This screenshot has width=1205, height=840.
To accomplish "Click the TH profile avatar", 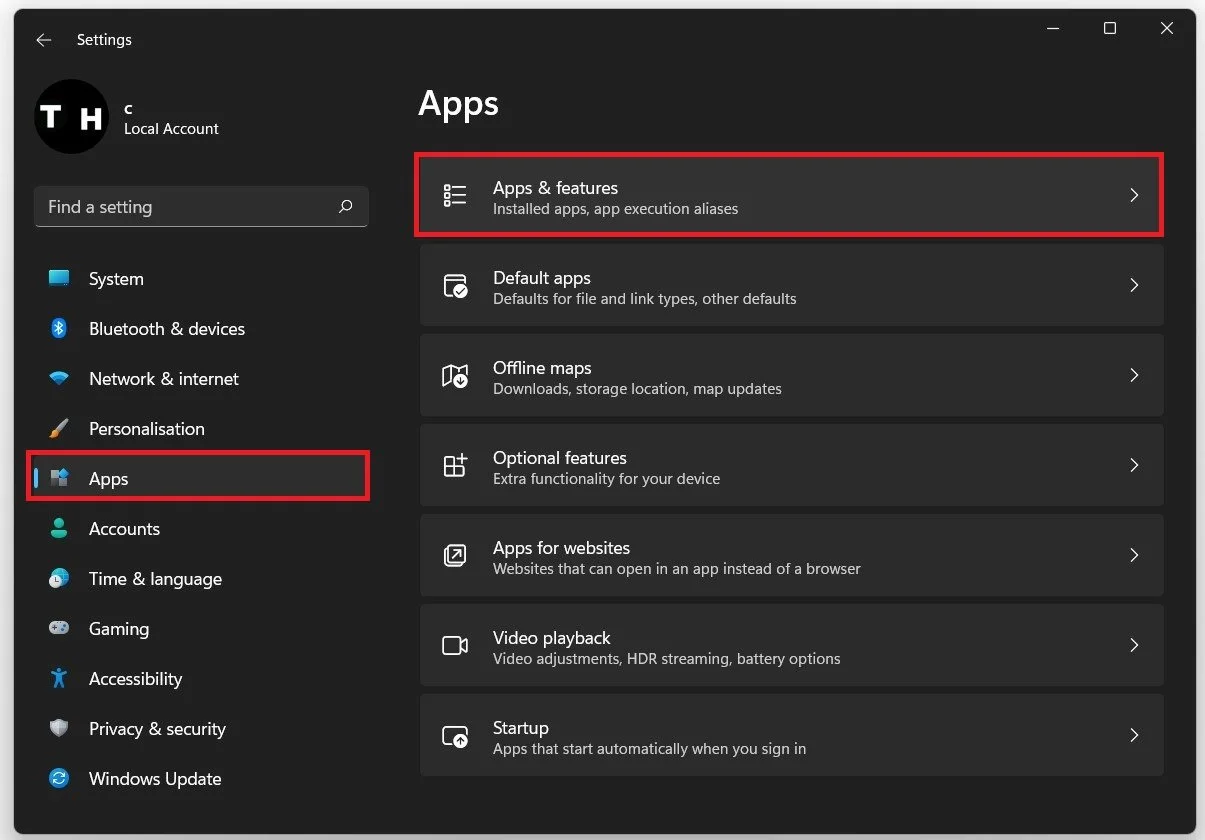I will coord(71,118).
